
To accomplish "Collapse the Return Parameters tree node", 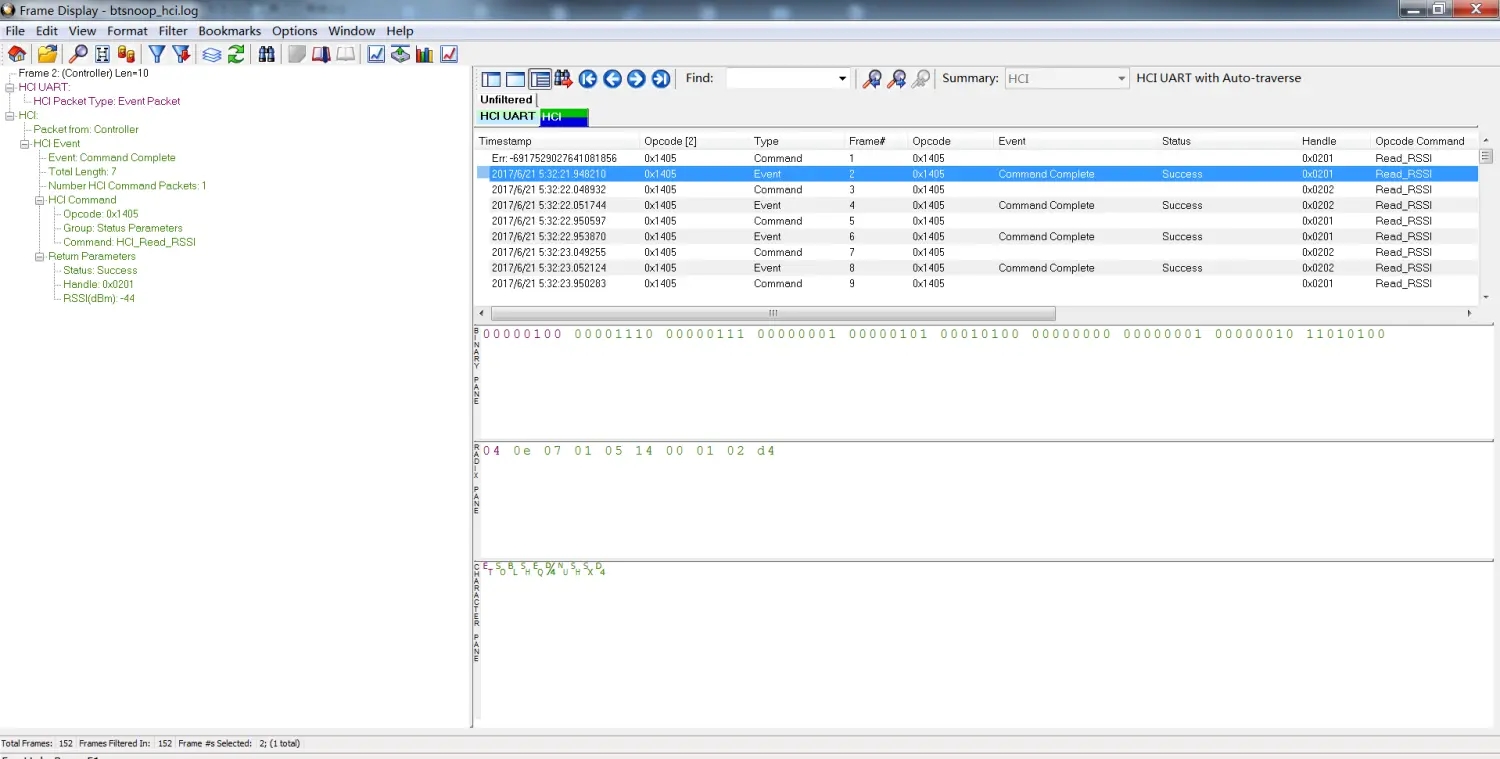I will coord(39,256).
